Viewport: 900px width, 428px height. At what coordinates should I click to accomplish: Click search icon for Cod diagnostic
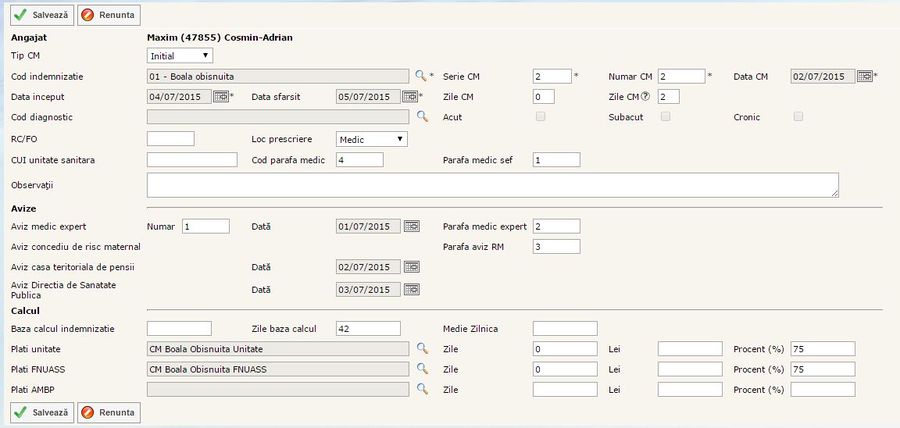click(421, 118)
